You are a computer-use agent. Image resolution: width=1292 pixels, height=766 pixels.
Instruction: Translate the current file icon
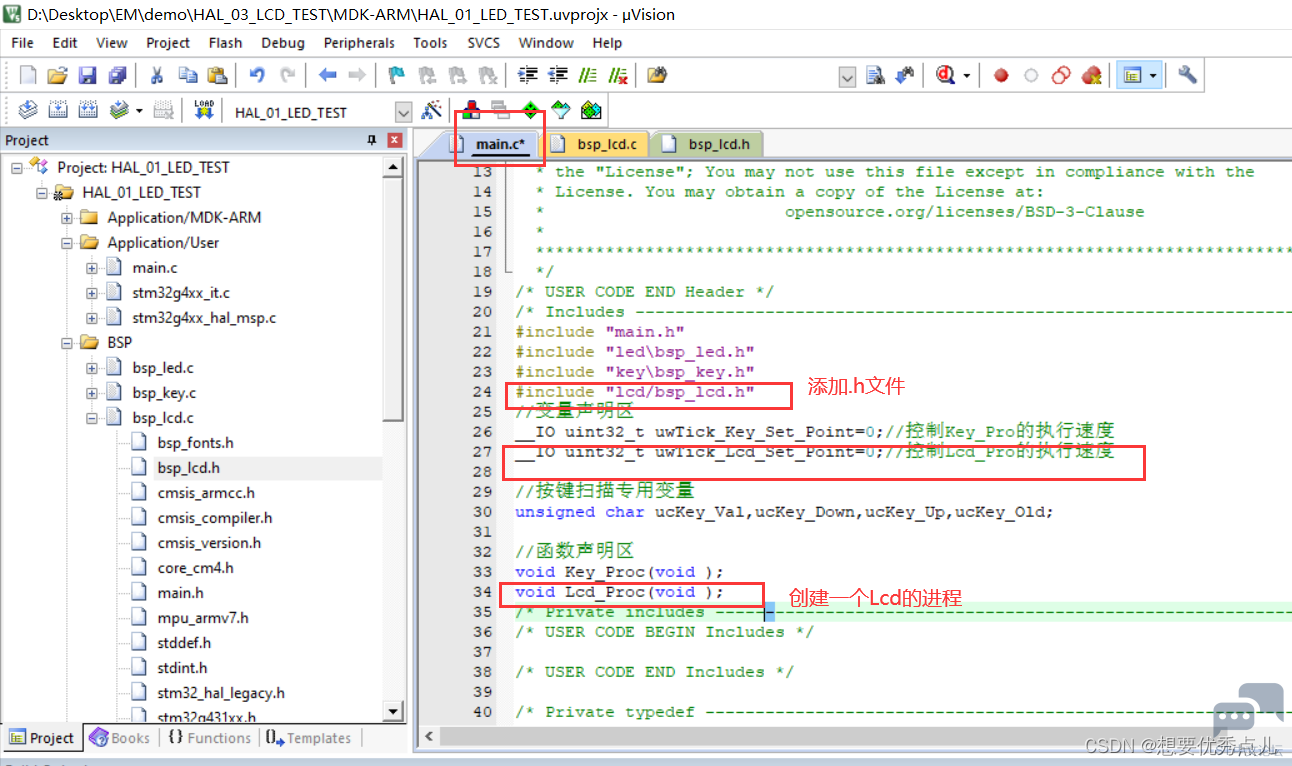(28, 110)
